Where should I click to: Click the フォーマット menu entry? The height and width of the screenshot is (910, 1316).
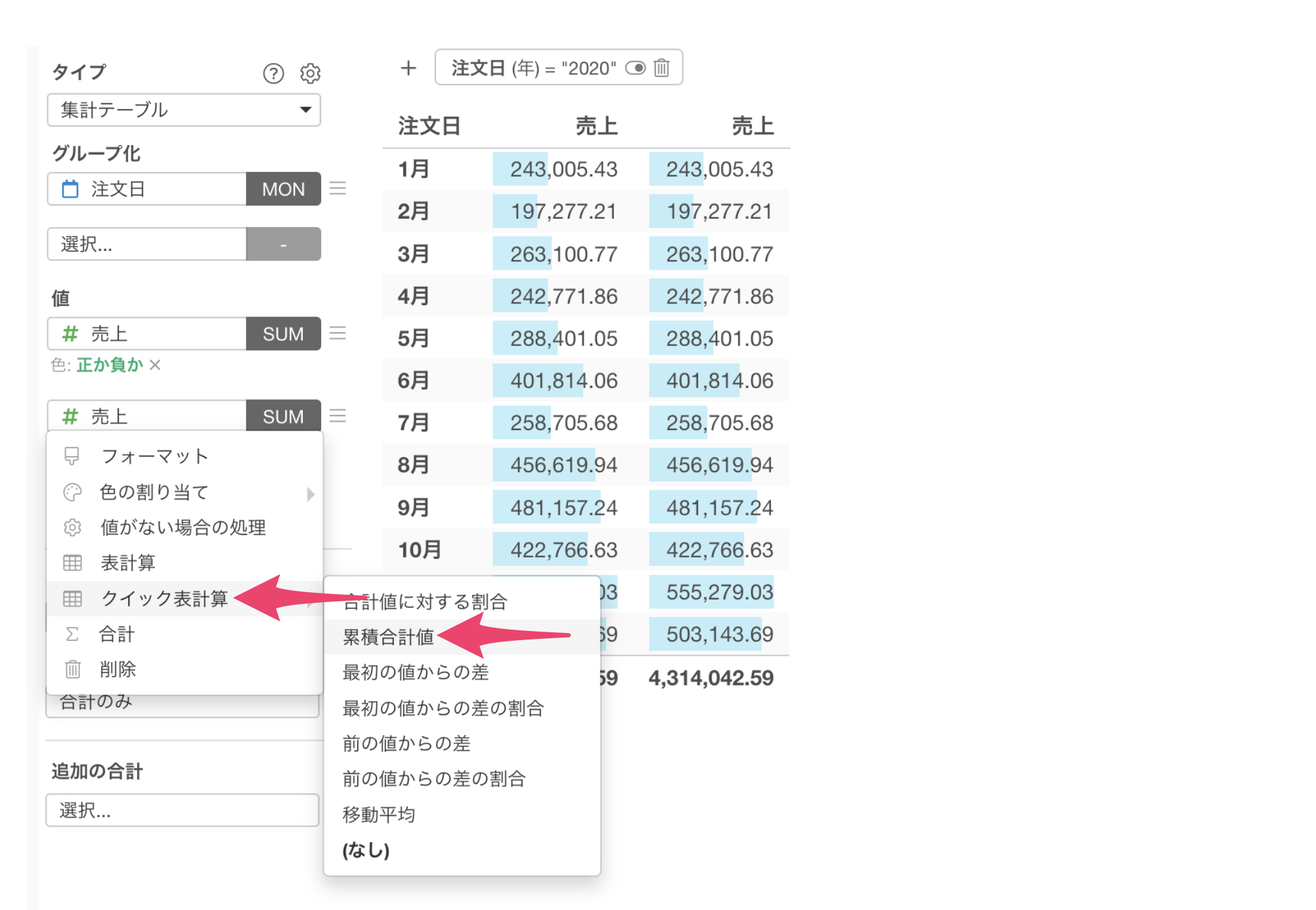(x=155, y=456)
